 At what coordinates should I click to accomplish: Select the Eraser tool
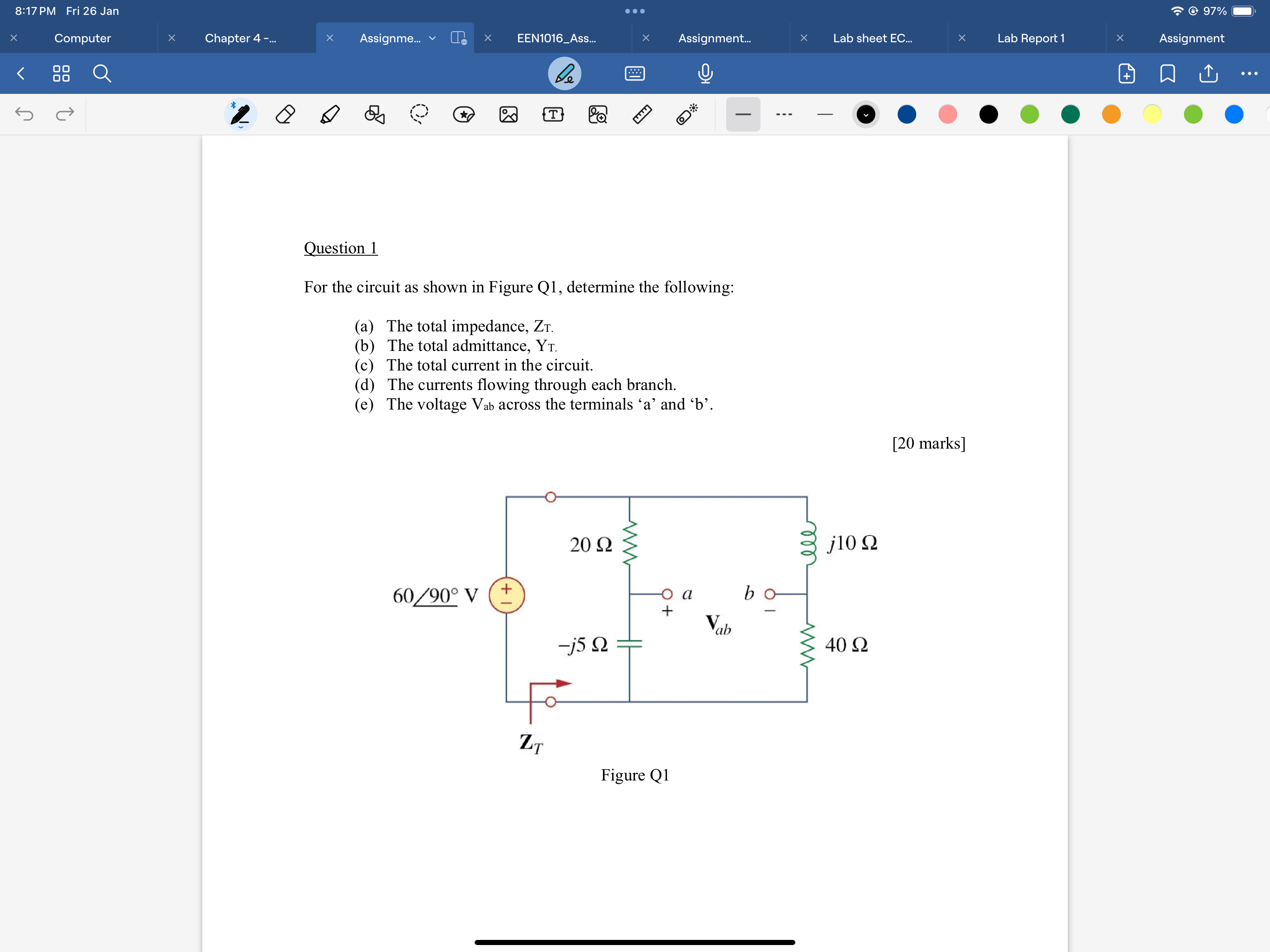point(285,114)
